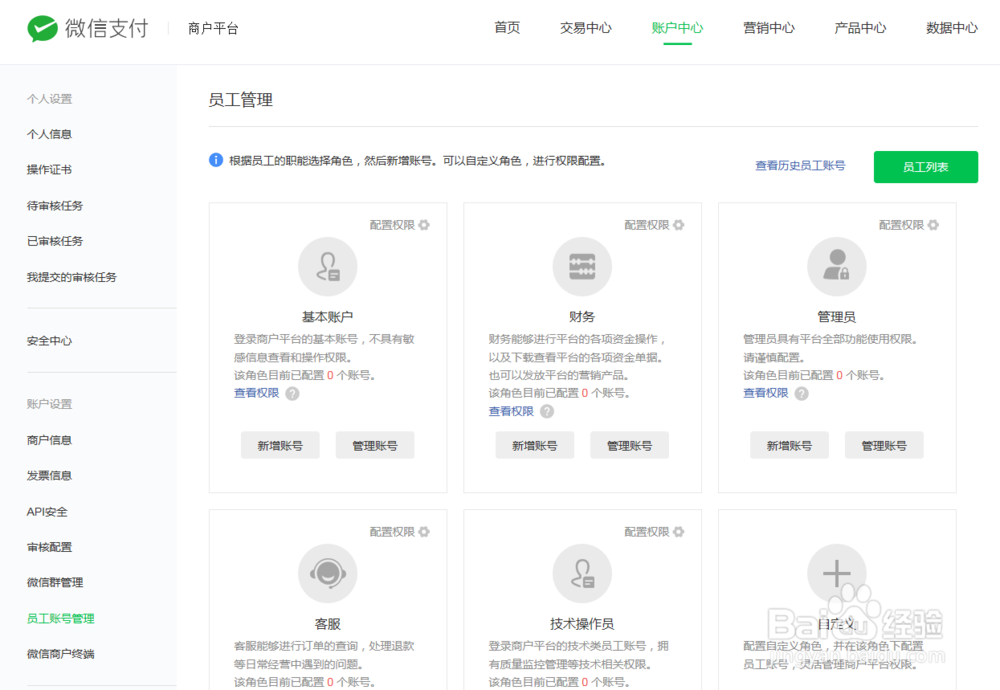
Task: Click the 基本账户 person icon
Action: coord(327,266)
